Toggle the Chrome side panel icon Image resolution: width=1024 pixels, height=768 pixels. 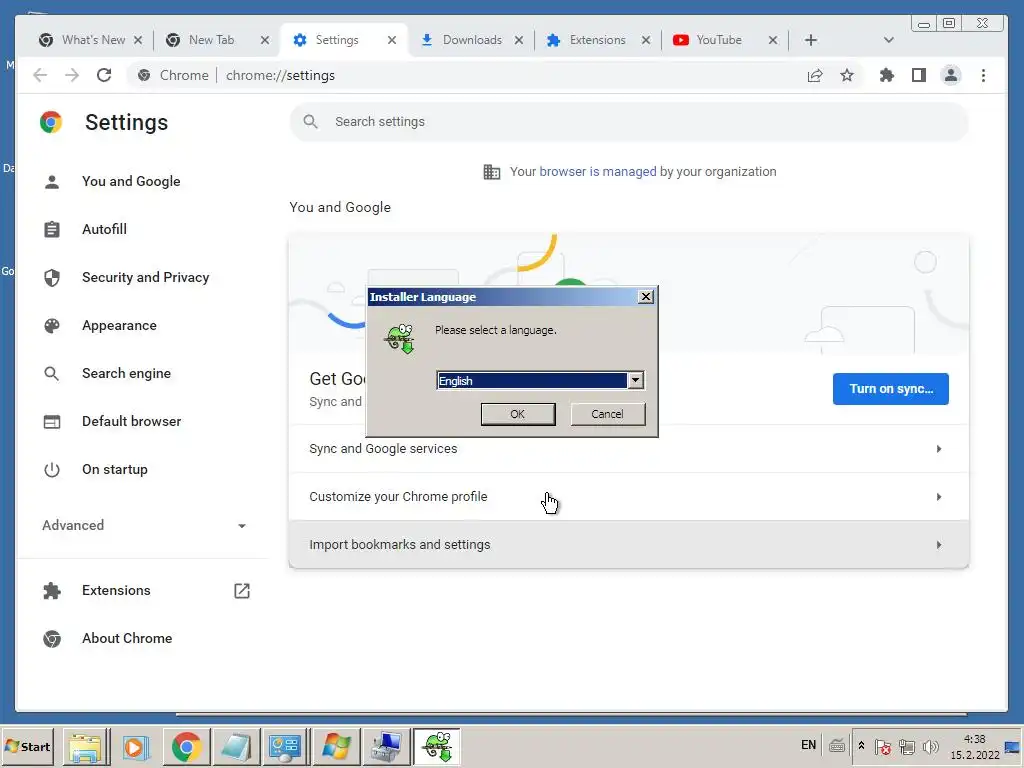(919, 76)
